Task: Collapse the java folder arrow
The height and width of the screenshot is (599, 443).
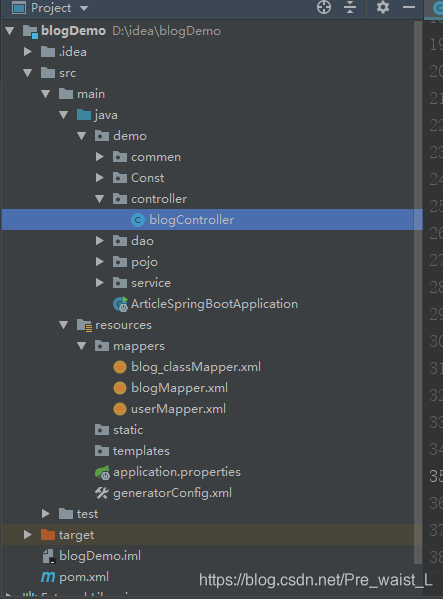Action: [64, 115]
